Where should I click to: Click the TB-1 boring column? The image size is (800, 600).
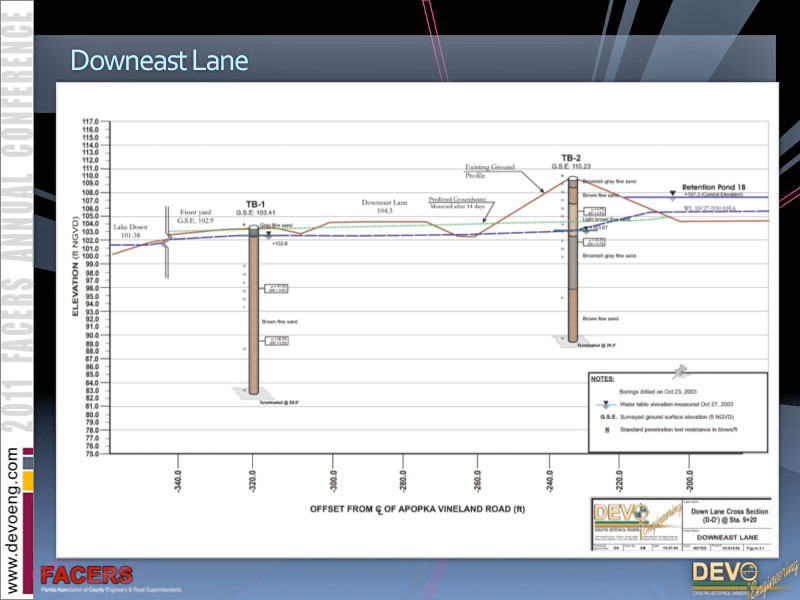coord(254,310)
